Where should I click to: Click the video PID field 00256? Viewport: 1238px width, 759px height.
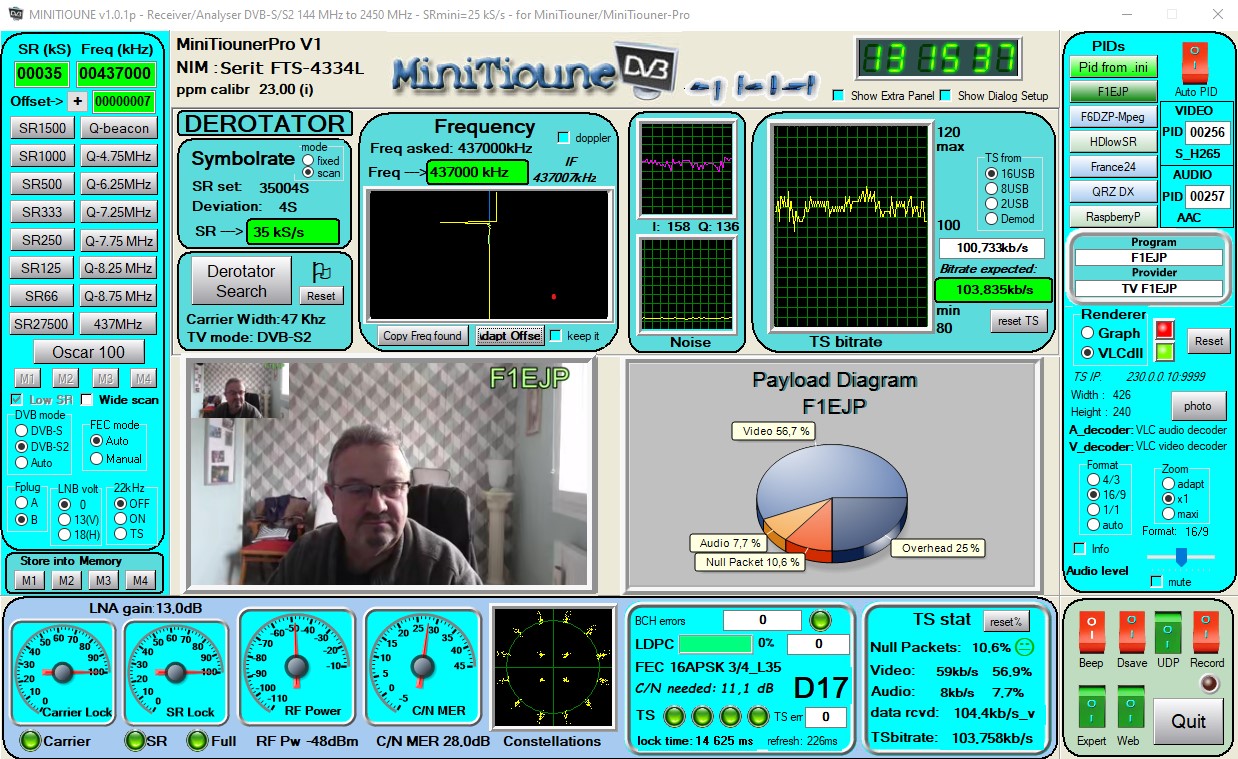(x=1208, y=132)
